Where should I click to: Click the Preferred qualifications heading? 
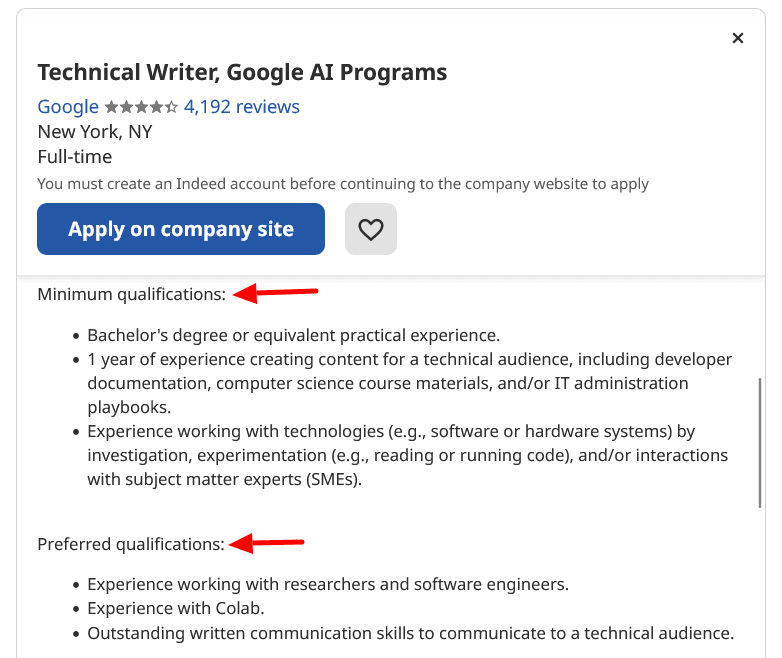[131, 544]
